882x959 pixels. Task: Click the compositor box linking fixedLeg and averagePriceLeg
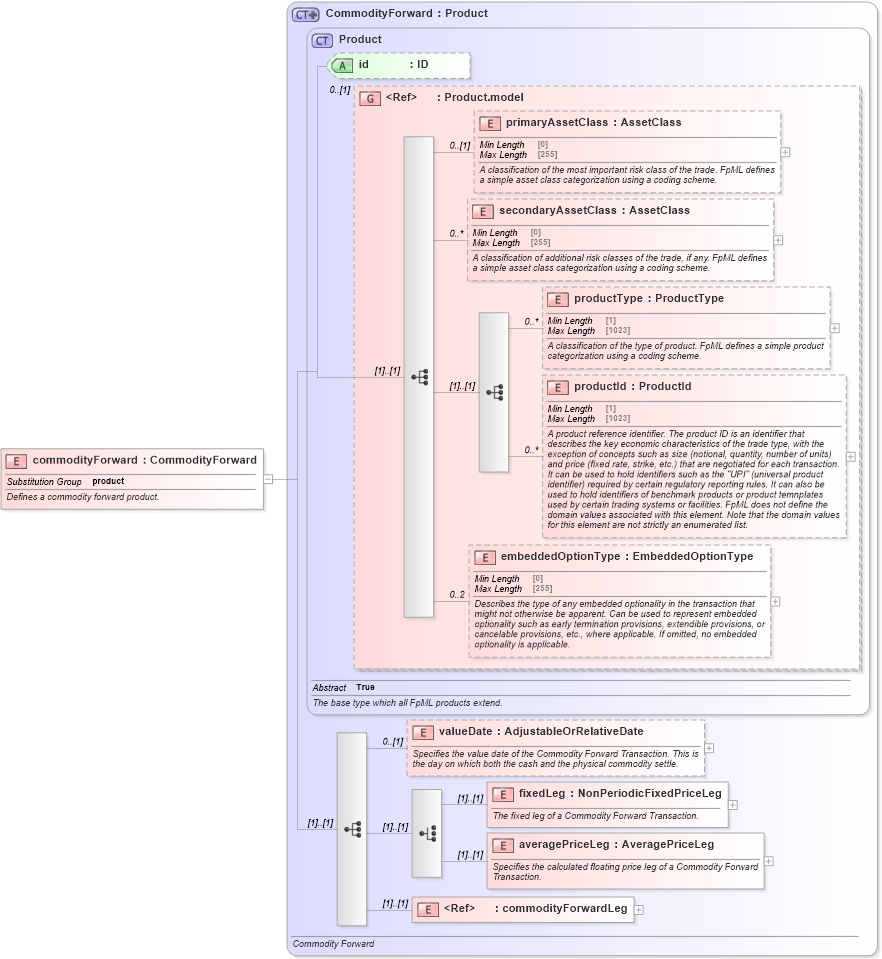(x=427, y=832)
